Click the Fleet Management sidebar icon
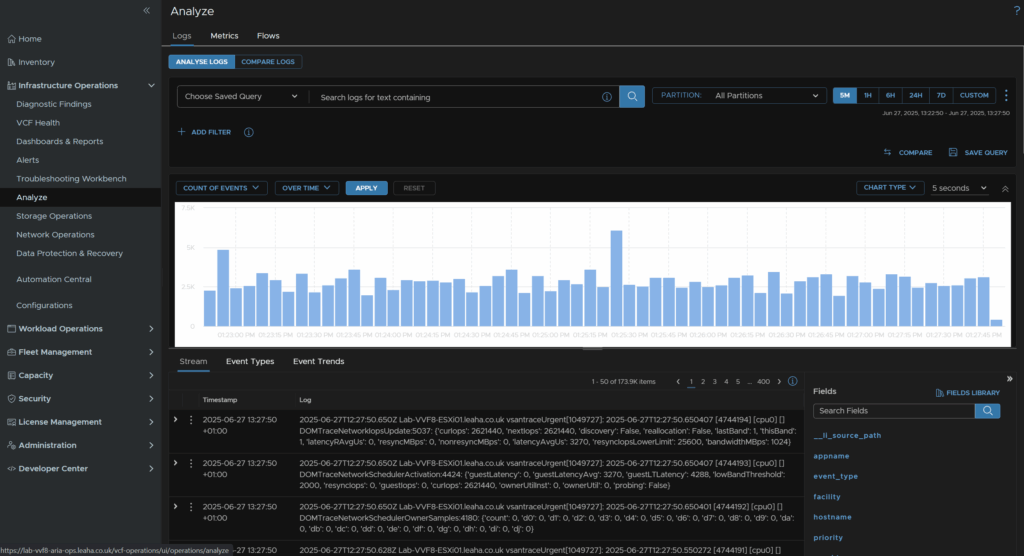Screen dimensions: 1024x556 pos(11,352)
